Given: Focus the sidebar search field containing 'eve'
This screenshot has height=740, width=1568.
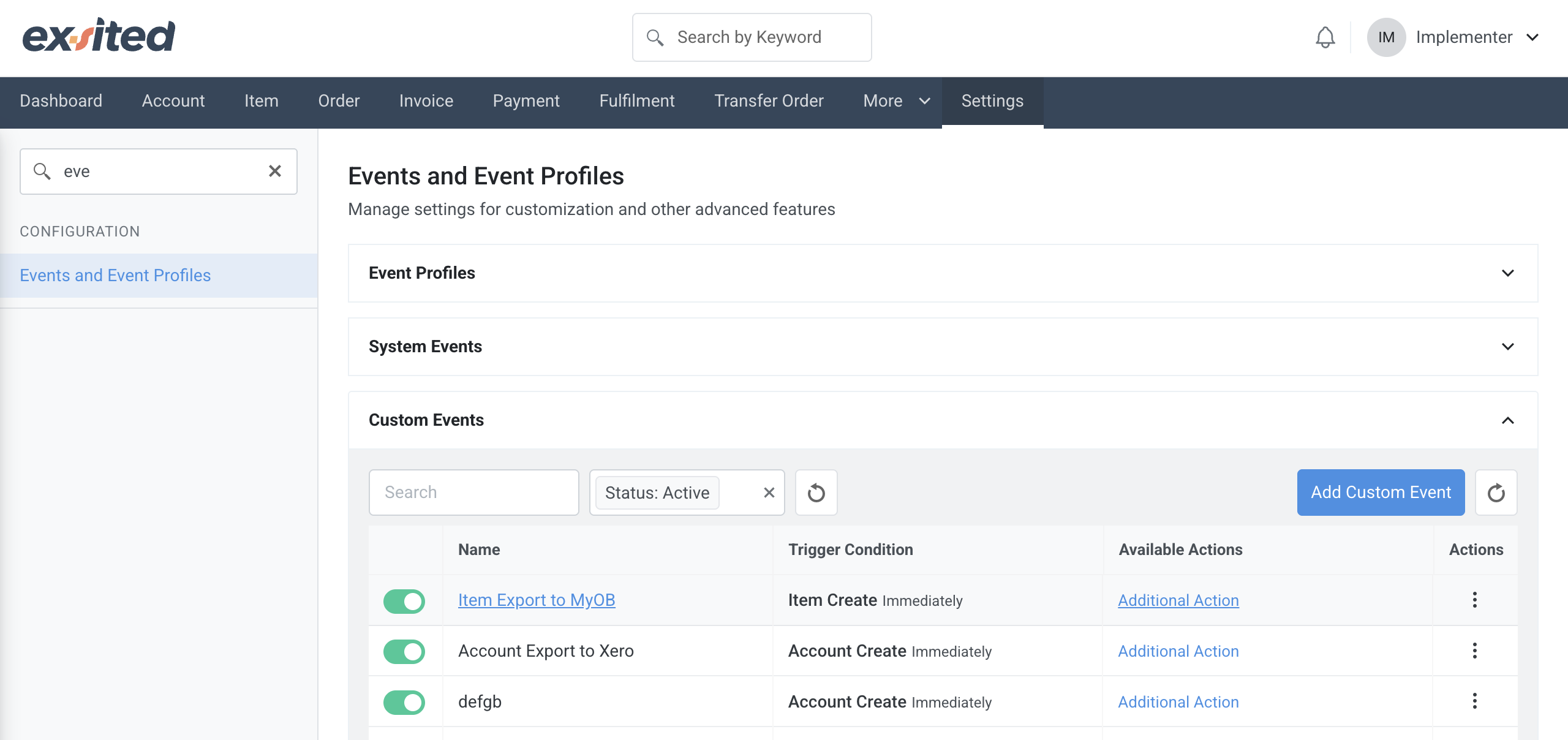Looking at the screenshot, I should click(x=158, y=172).
